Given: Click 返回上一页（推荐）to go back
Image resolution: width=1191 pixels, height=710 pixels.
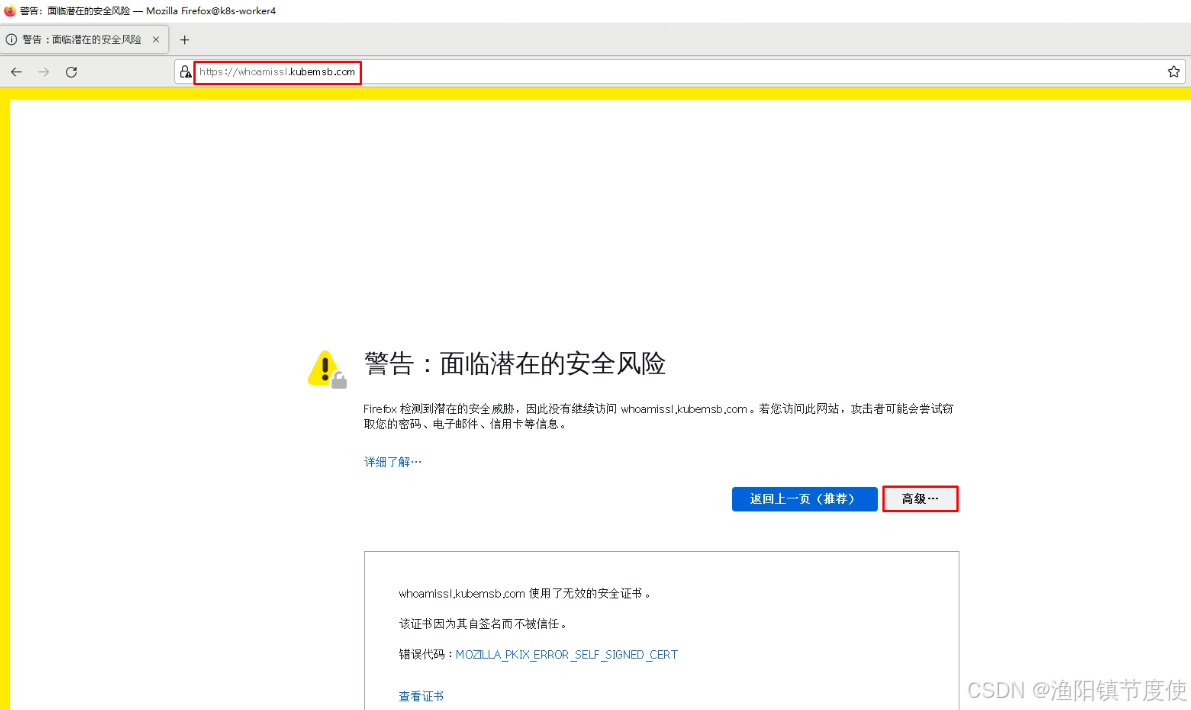Looking at the screenshot, I should pyautogui.click(x=804, y=498).
